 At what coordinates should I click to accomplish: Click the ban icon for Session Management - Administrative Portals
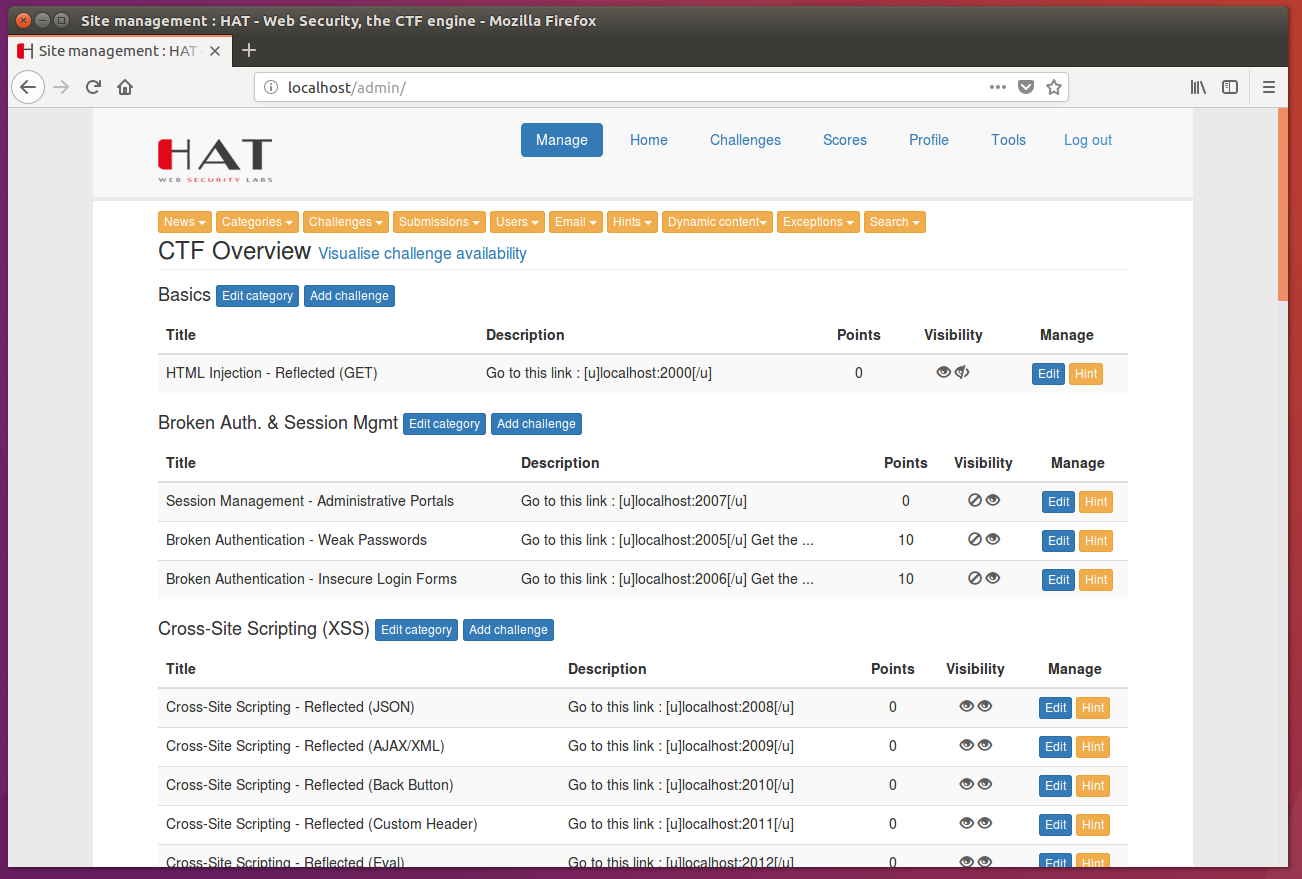coord(975,501)
